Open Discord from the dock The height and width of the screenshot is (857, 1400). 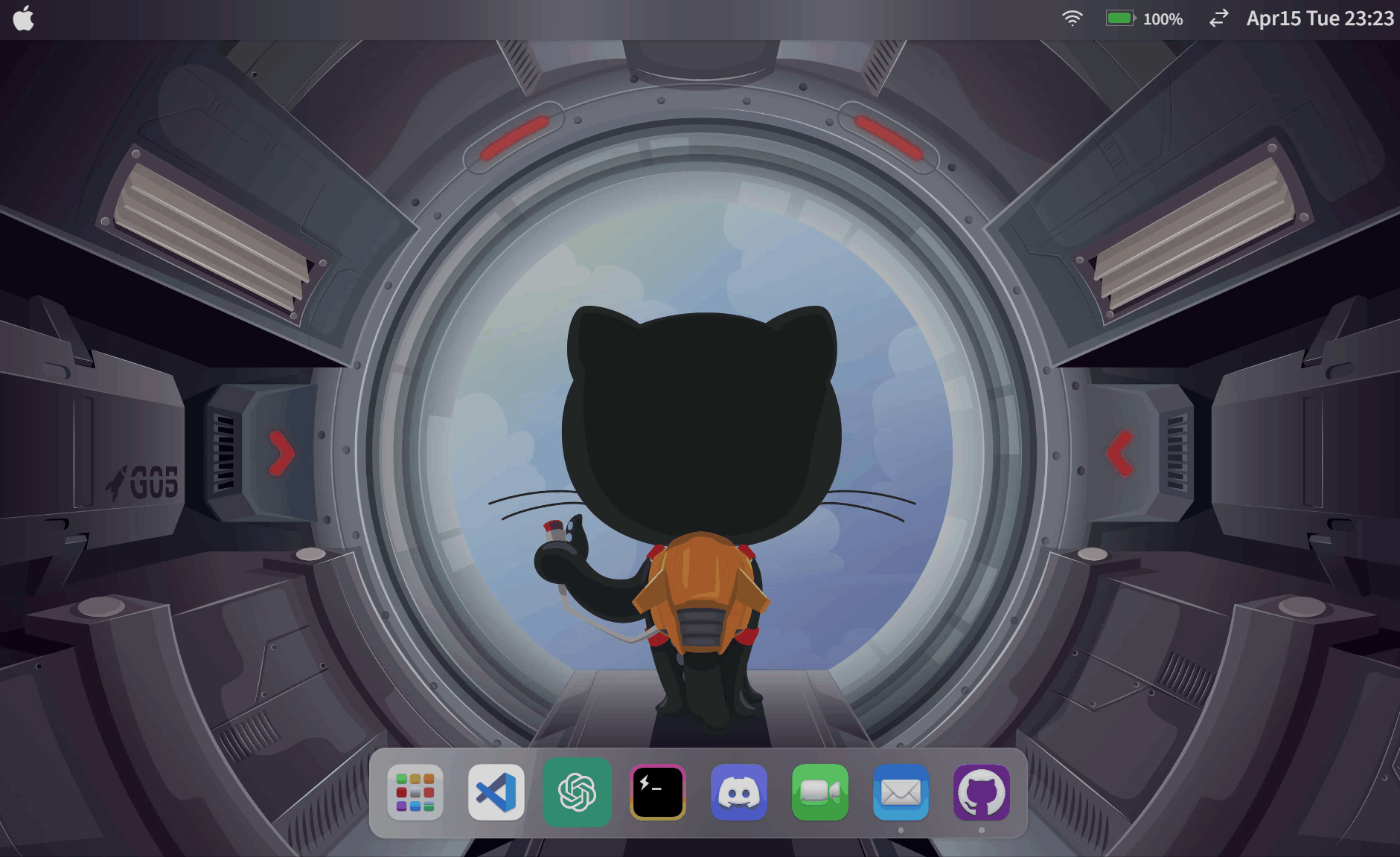click(739, 792)
